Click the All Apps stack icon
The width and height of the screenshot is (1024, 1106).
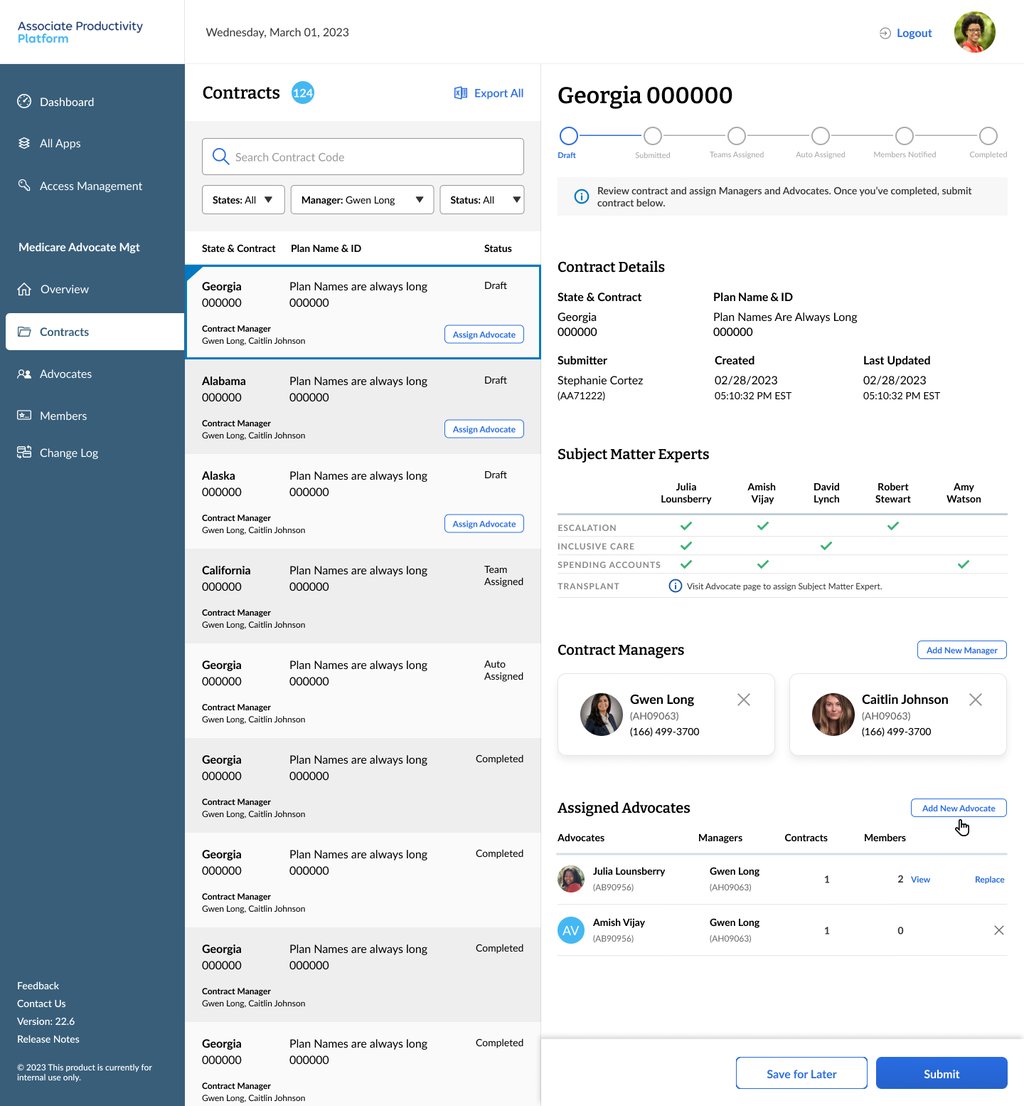pyautogui.click(x=24, y=143)
